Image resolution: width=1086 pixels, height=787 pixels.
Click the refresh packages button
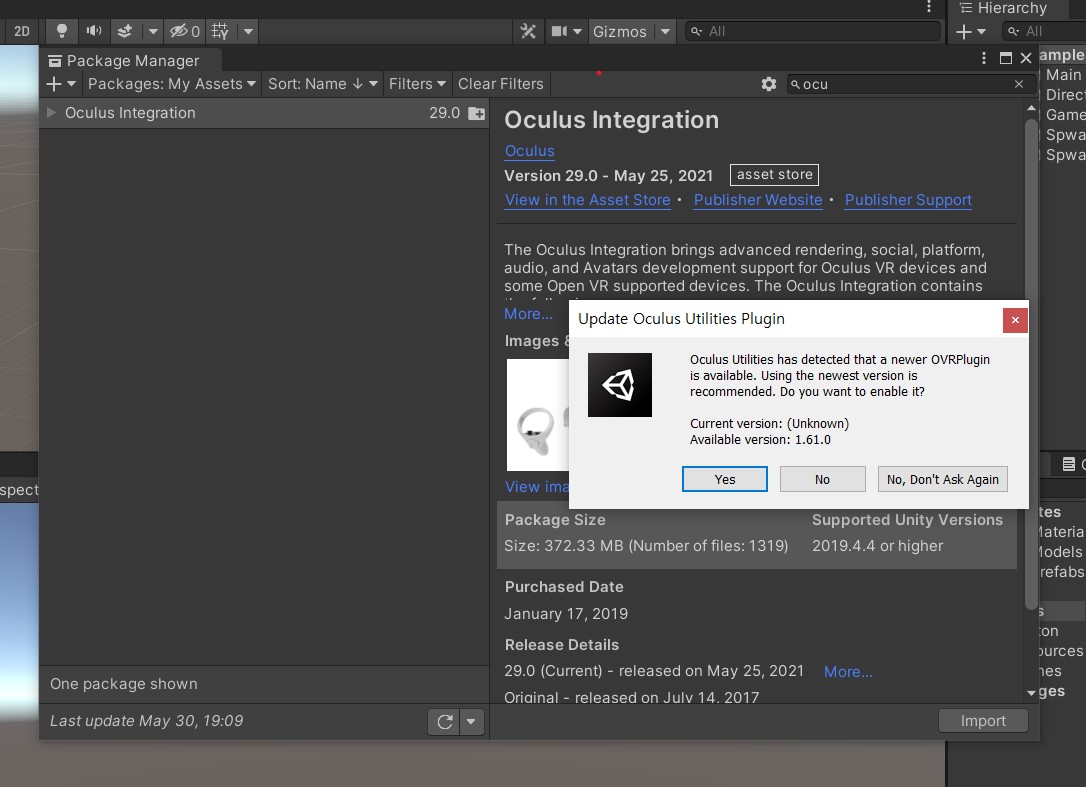pos(445,722)
